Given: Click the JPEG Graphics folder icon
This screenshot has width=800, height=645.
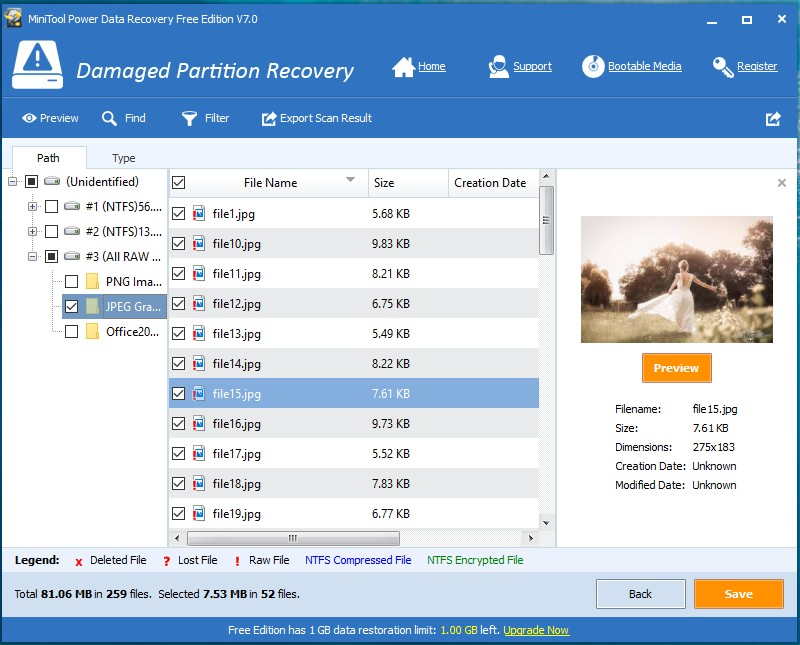Looking at the screenshot, I should pyautogui.click(x=92, y=306).
